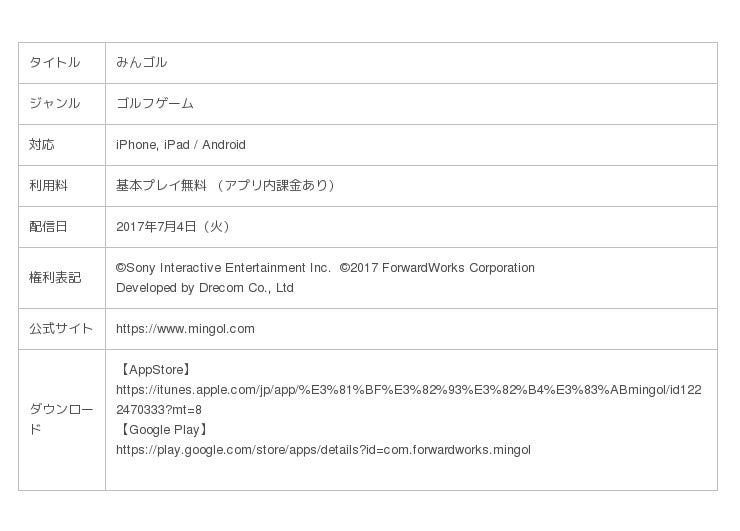Click the 【AppStore】 heading
Viewport: 740px width, 531px height.
153,370
